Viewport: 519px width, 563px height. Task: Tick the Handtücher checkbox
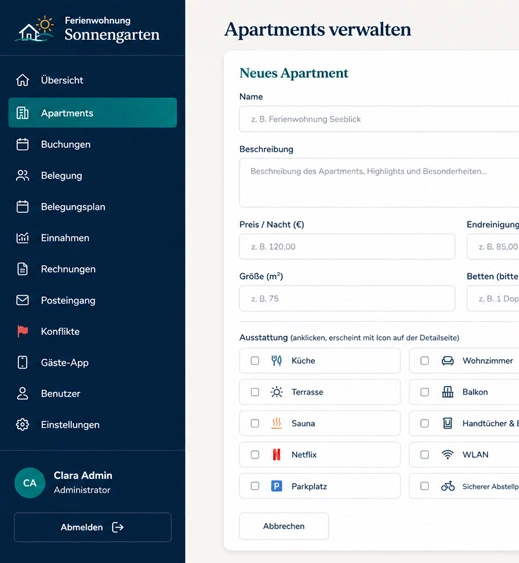[x=425, y=423]
